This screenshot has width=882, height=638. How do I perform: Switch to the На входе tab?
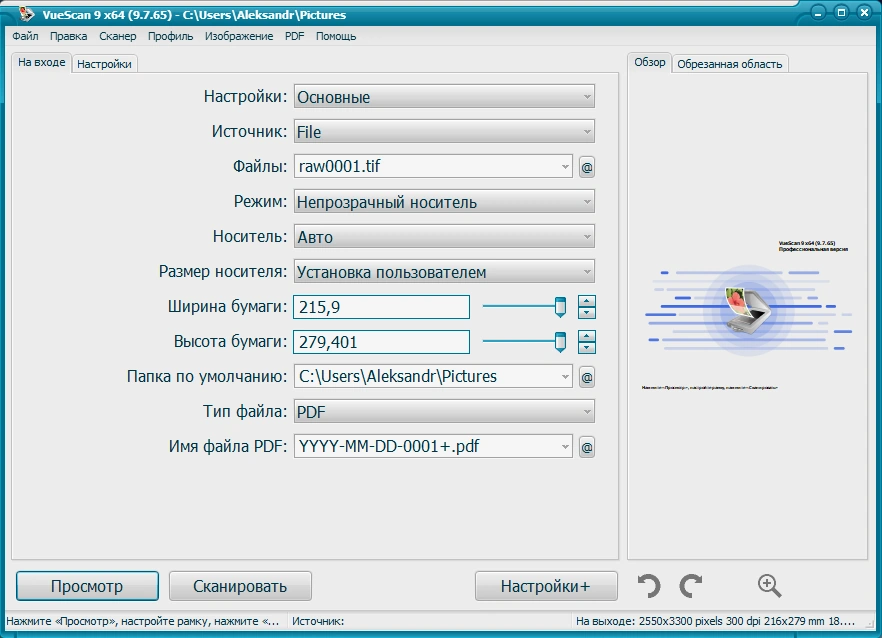click(x=42, y=62)
